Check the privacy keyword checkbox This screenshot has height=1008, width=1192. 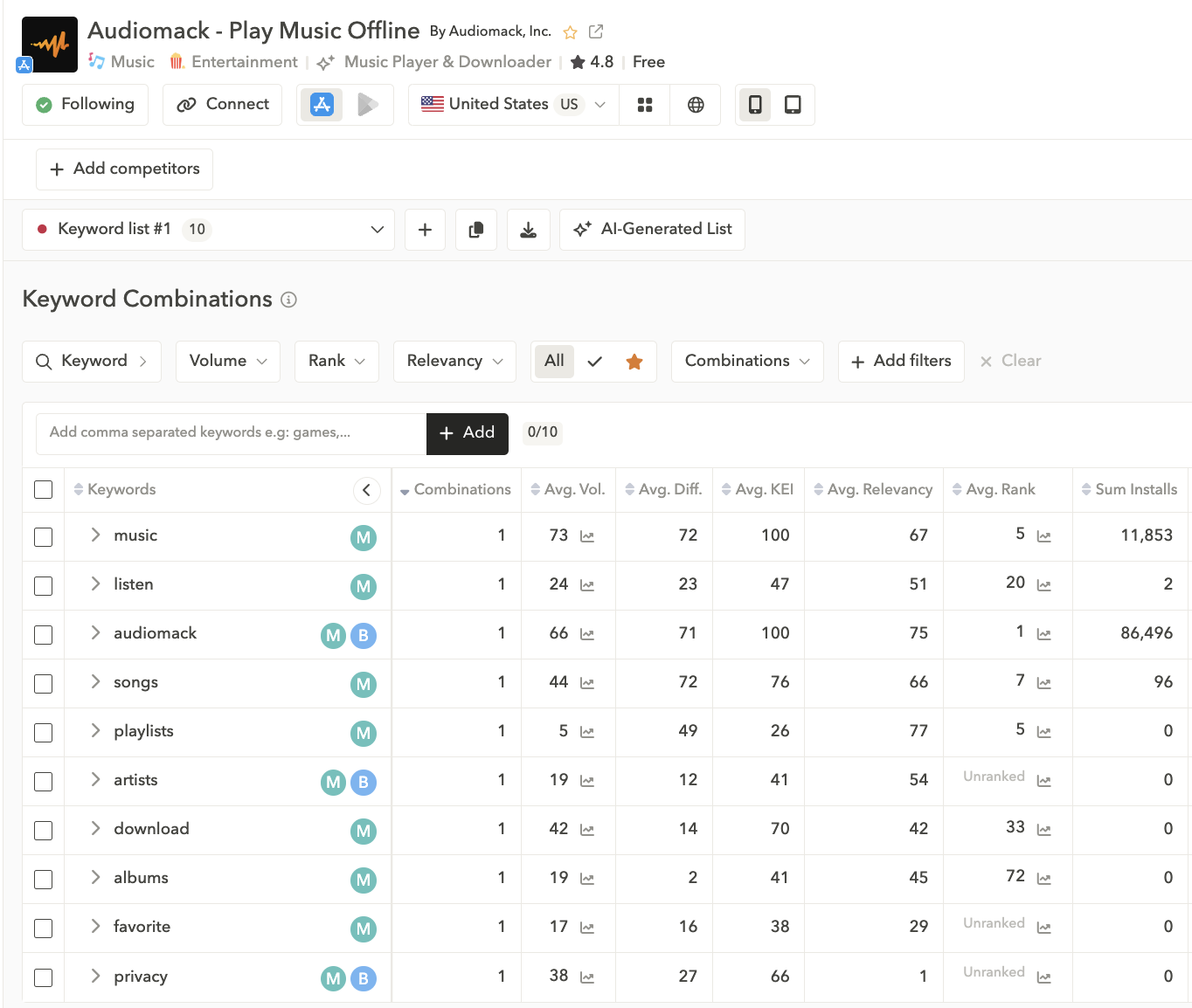[x=44, y=978]
